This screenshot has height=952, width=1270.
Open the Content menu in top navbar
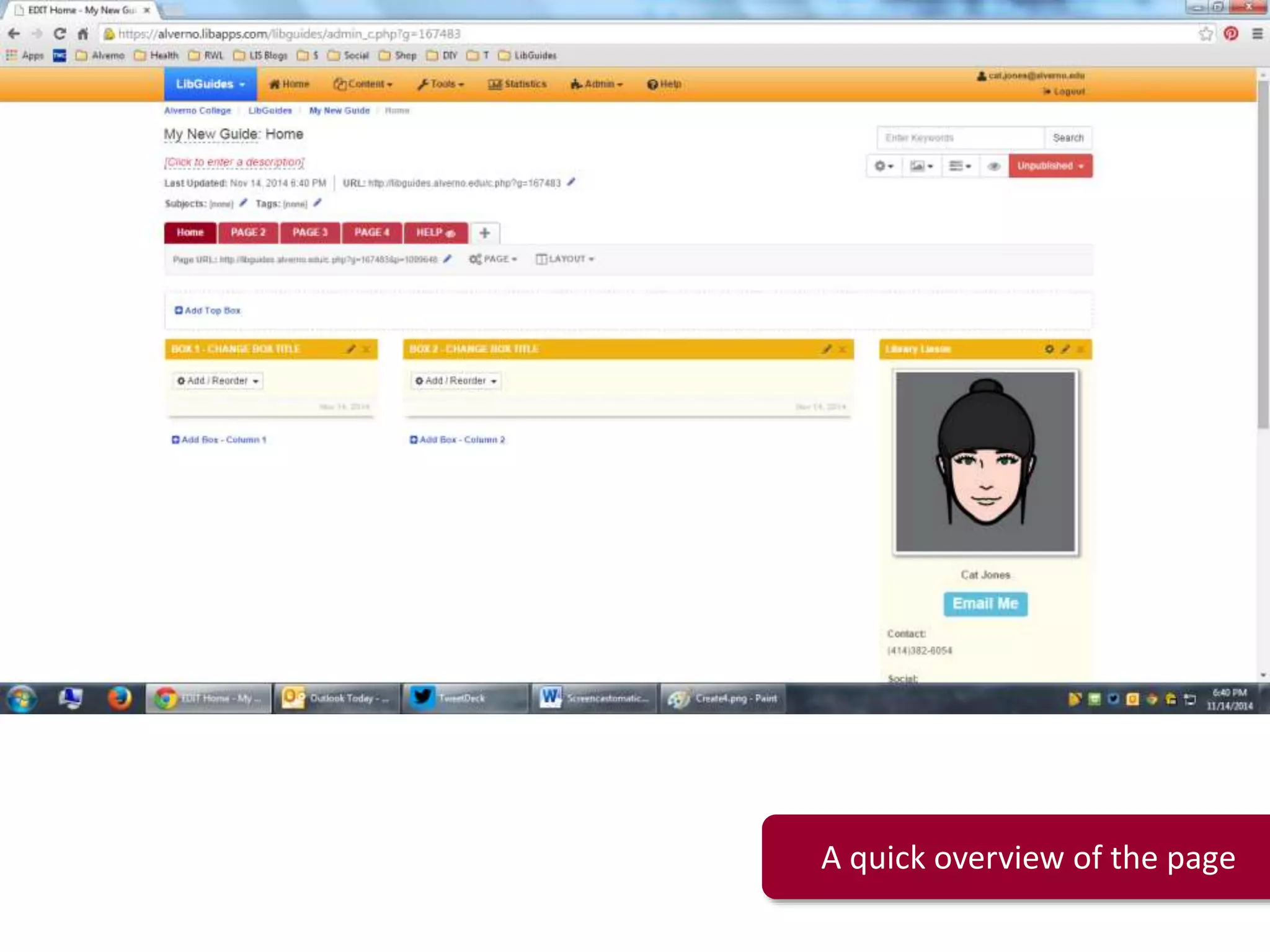(363, 84)
